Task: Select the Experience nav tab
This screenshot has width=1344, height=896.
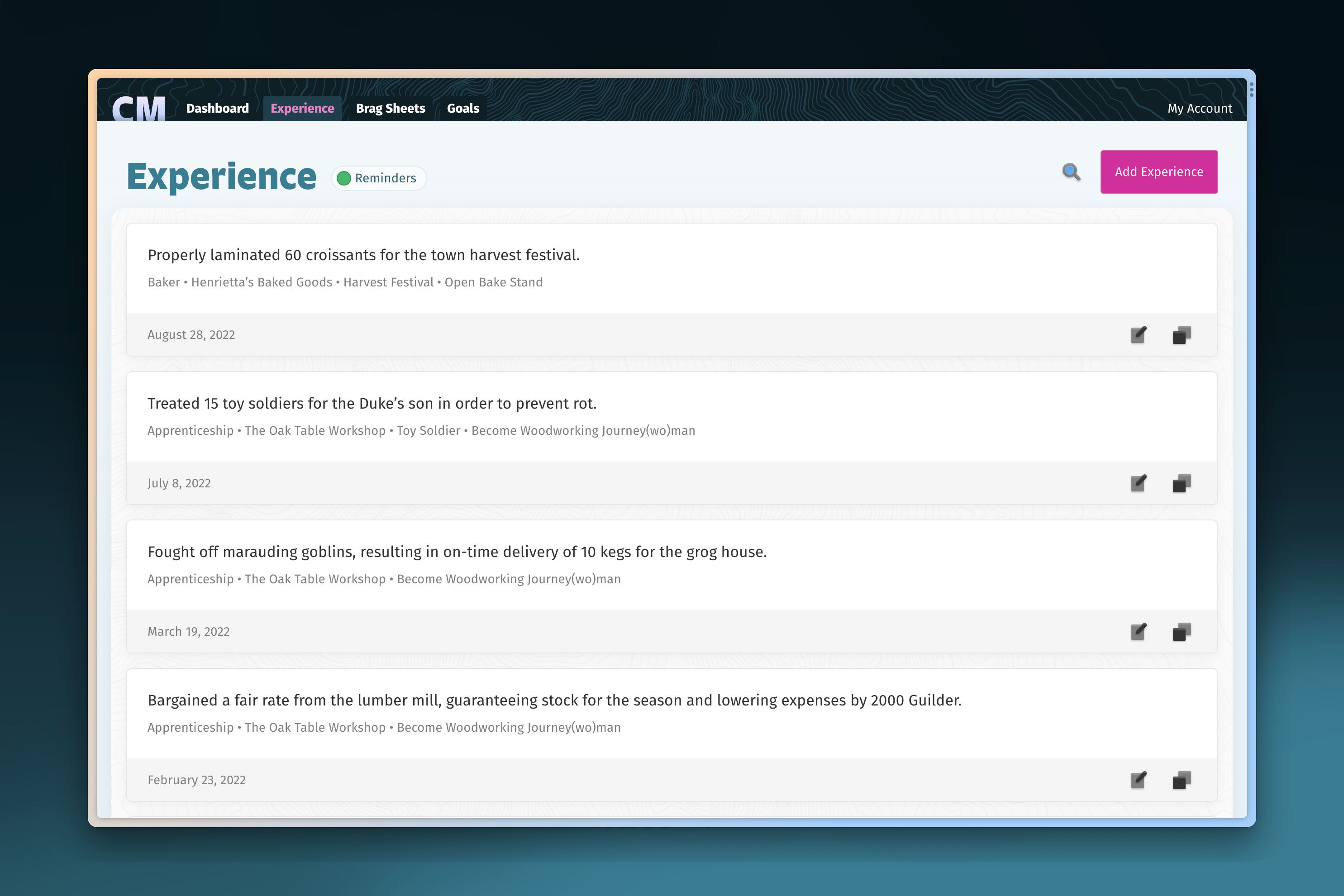Action: [x=302, y=109]
